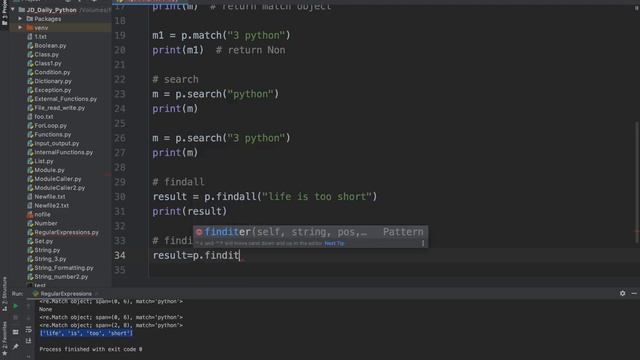Viewport: 640px width, 360px height.
Task: Open Newfile.txt in project tree
Action: (46, 197)
